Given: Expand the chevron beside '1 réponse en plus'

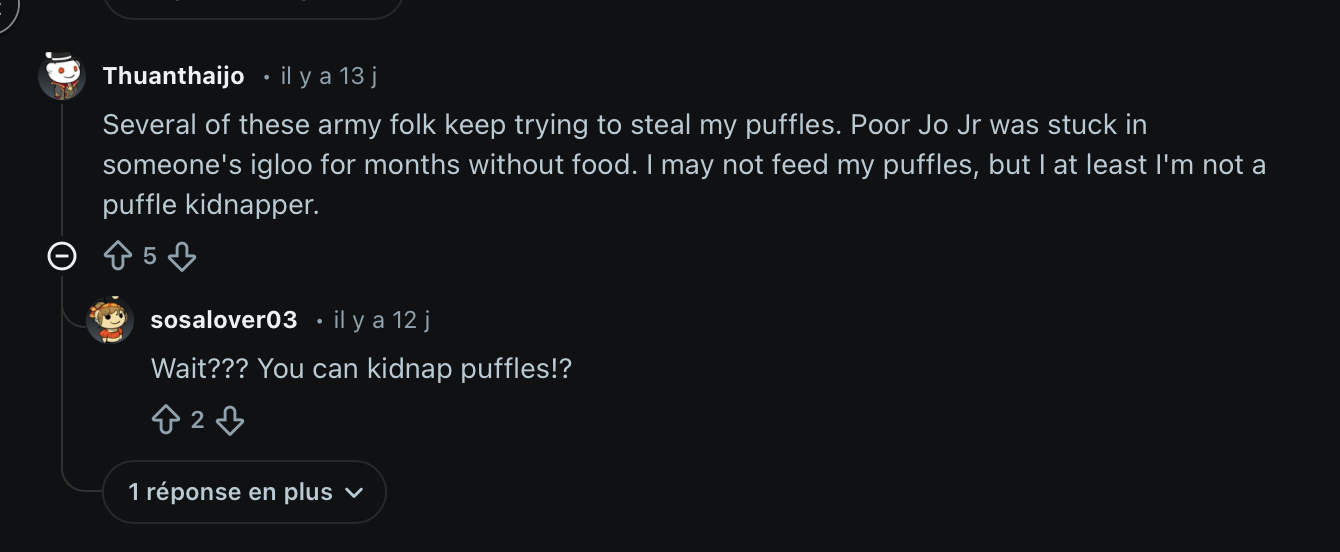Looking at the screenshot, I should pyautogui.click(x=352, y=492).
